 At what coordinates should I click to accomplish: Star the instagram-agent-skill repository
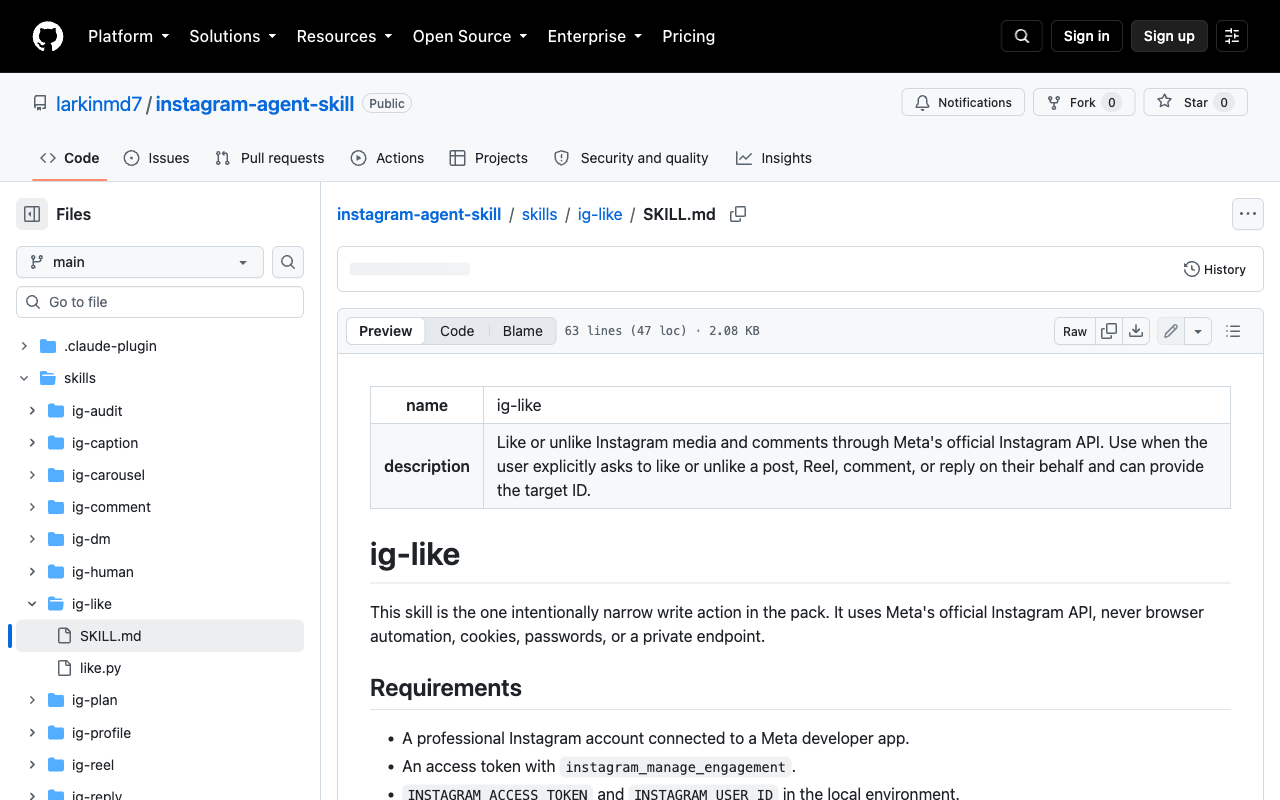(x=1196, y=103)
